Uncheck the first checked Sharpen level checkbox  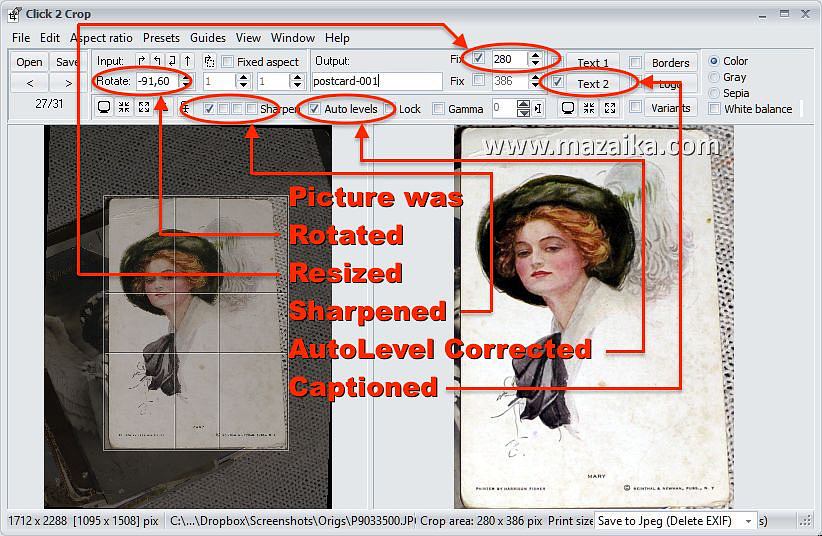(x=209, y=109)
